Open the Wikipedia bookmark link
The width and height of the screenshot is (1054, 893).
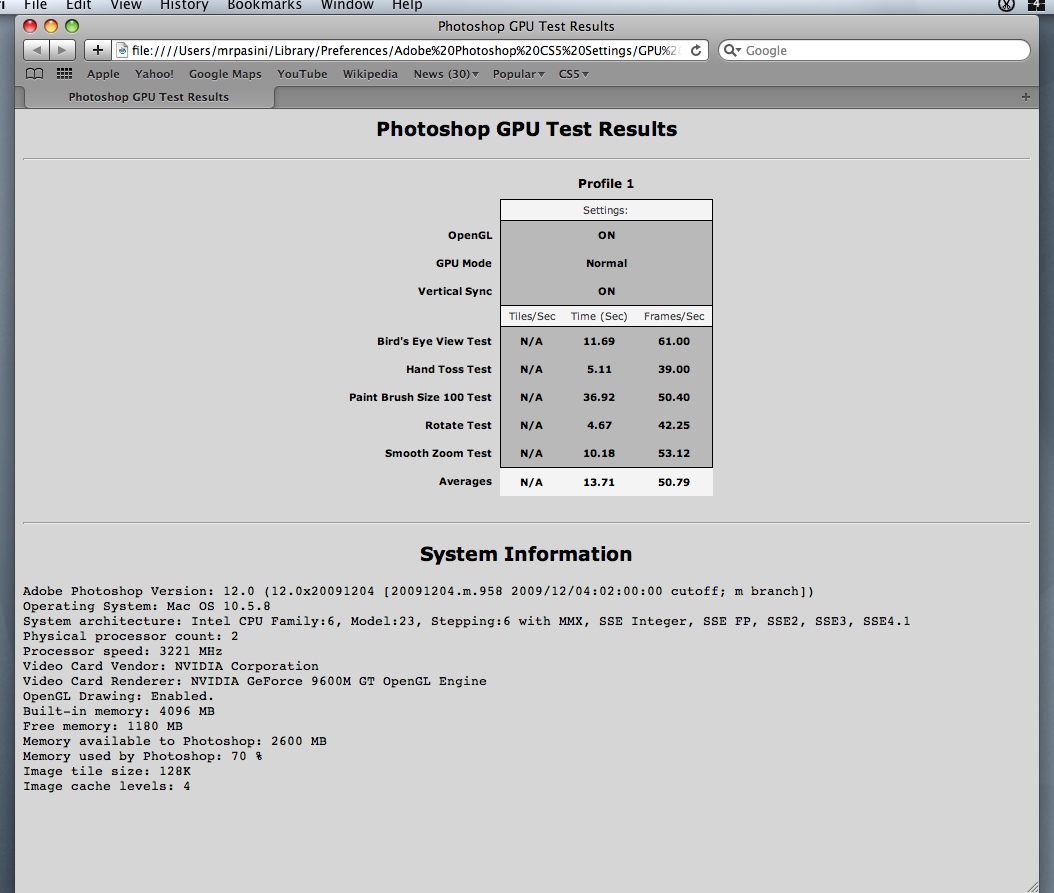pos(370,74)
